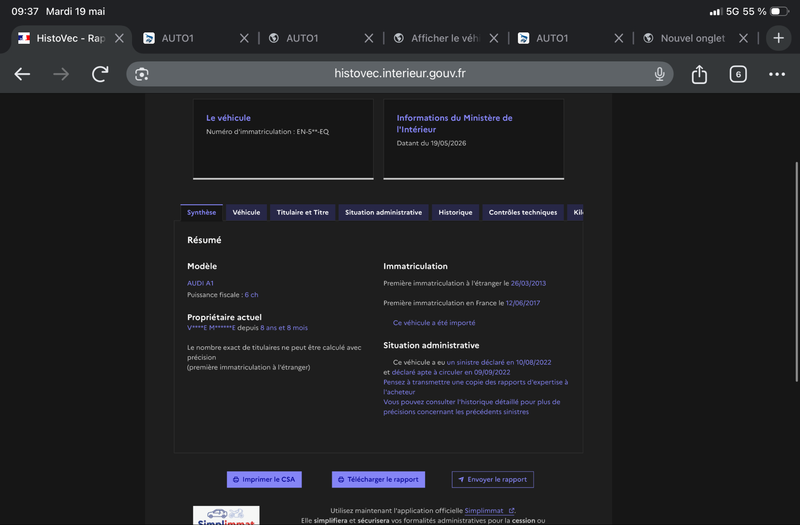Add a new tab with plus icon
Image resolution: width=800 pixels, height=525 pixels.
(x=778, y=38)
